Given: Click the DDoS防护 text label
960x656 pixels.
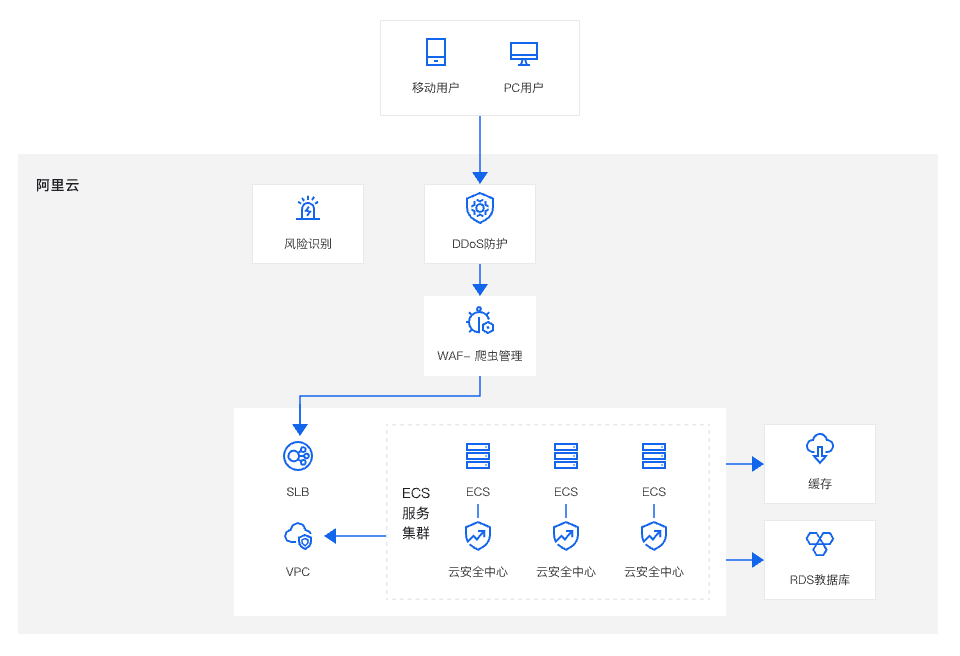Looking at the screenshot, I should [480, 244].
